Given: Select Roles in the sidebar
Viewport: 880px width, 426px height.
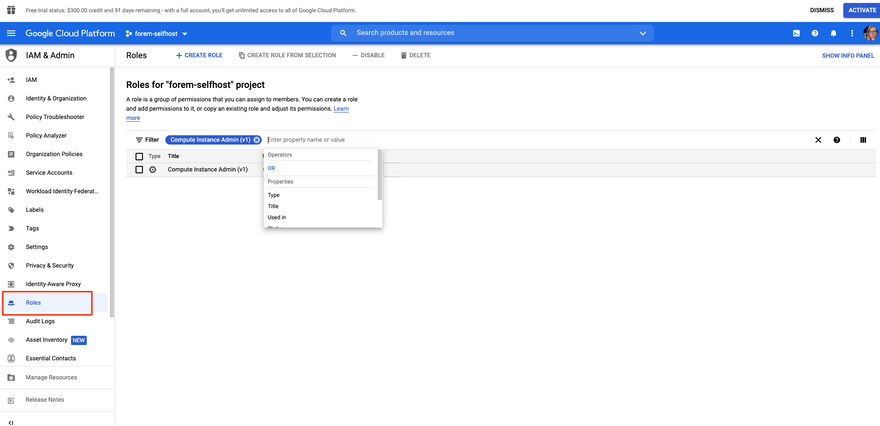Looking at the screenshot, I should coord(54,303).
